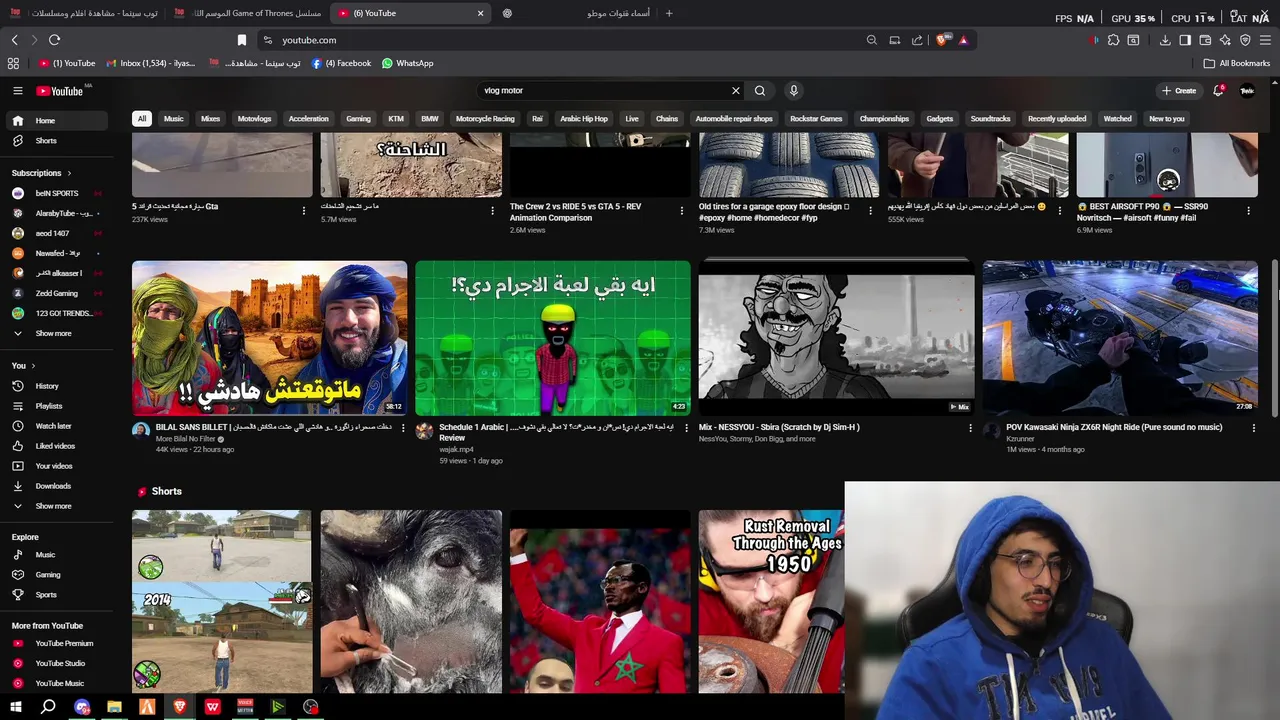
Task: Open browser downloads icon
Action: 1165,40
